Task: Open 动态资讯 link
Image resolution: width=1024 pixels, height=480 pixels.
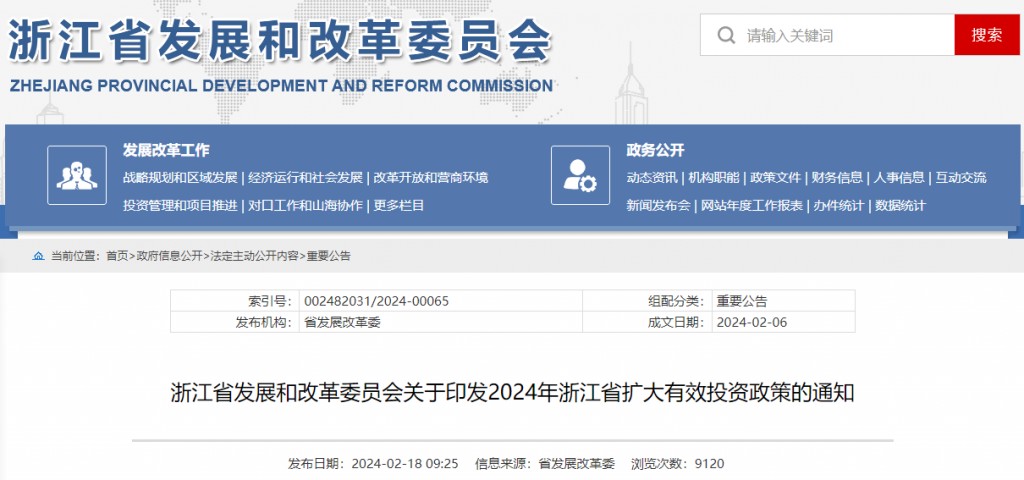Action: point(652,178)
